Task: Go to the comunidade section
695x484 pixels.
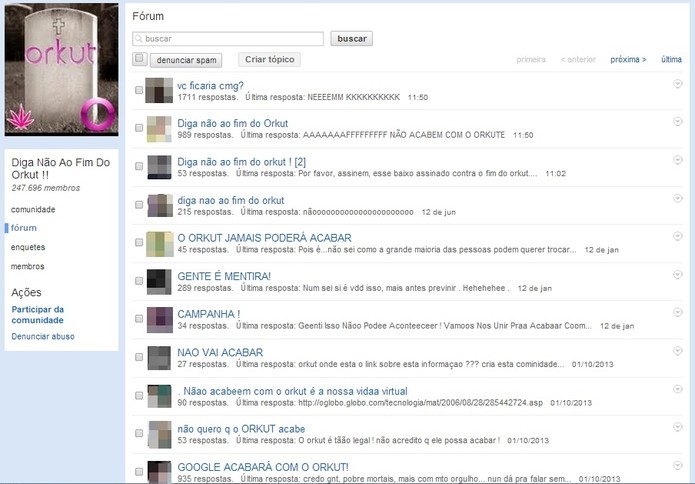Action: pos(33,209)
